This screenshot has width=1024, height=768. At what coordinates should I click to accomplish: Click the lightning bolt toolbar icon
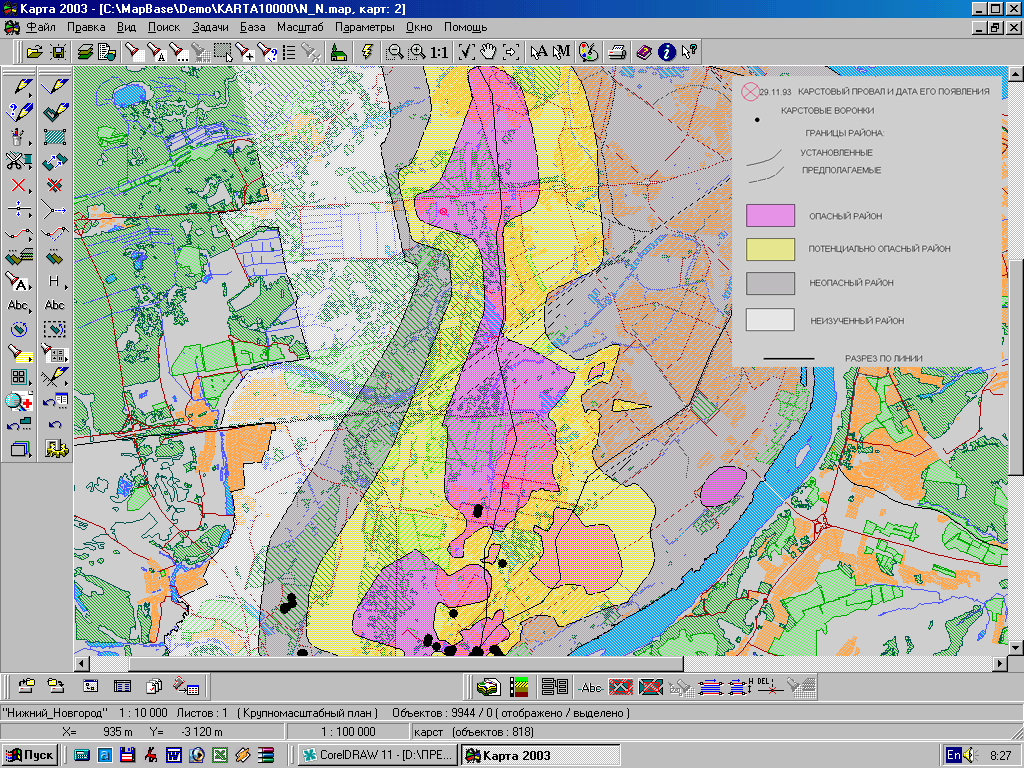[367, 51]
